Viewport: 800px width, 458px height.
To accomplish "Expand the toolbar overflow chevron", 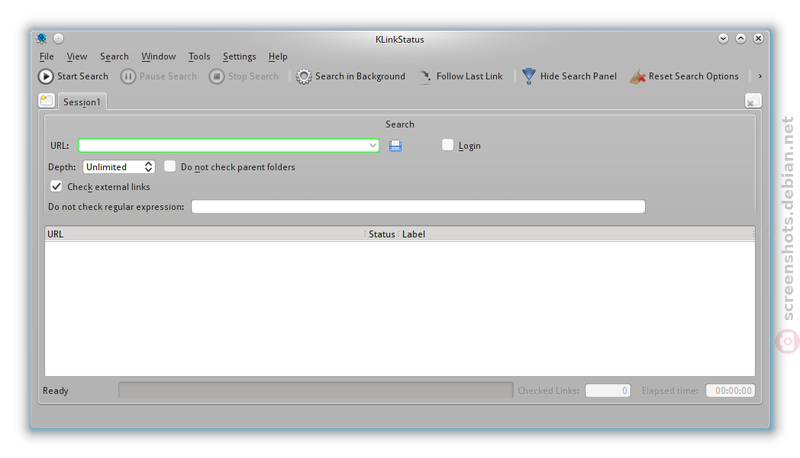I will tap(760, 77).
